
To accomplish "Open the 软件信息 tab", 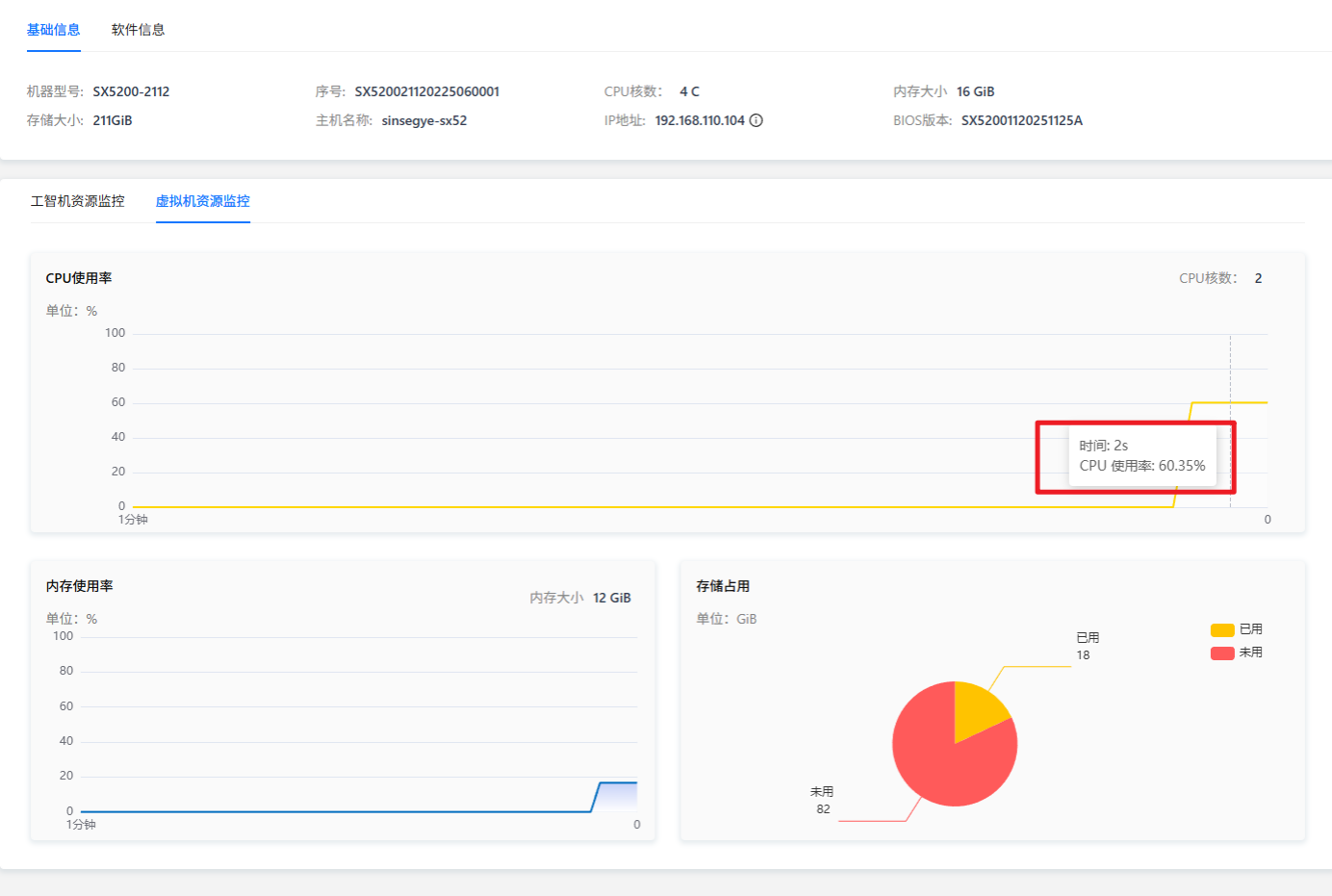I will [x=138, y=30].
